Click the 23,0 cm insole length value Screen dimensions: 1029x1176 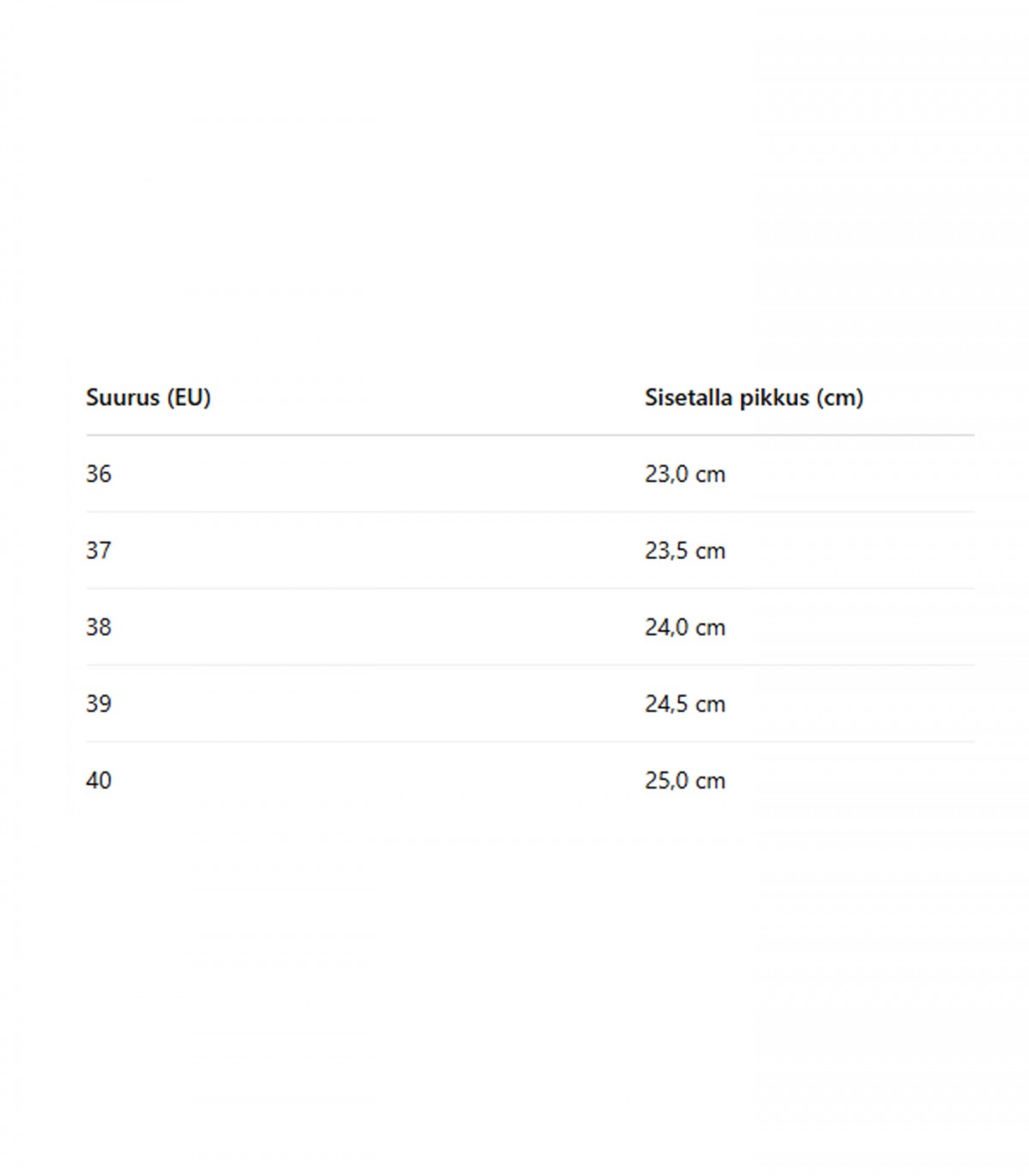(x=685, y=474)
